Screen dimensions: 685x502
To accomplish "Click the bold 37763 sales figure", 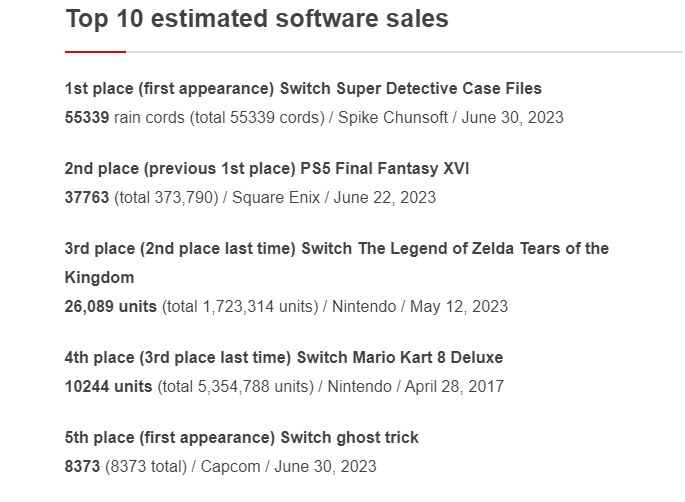I will 87,197.
